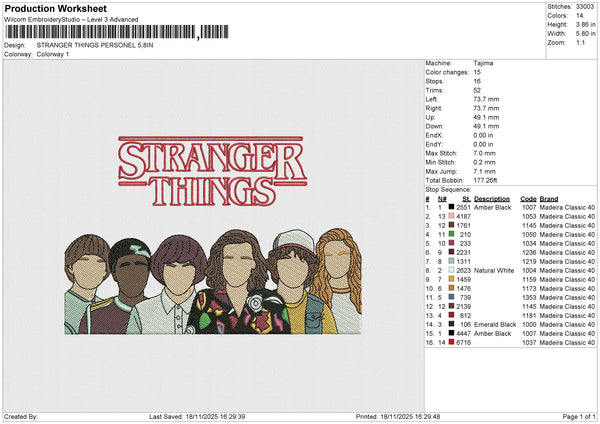Click the stitch count '33003'
Viewport: 600px width, 424px height.
tap(585, 7)
